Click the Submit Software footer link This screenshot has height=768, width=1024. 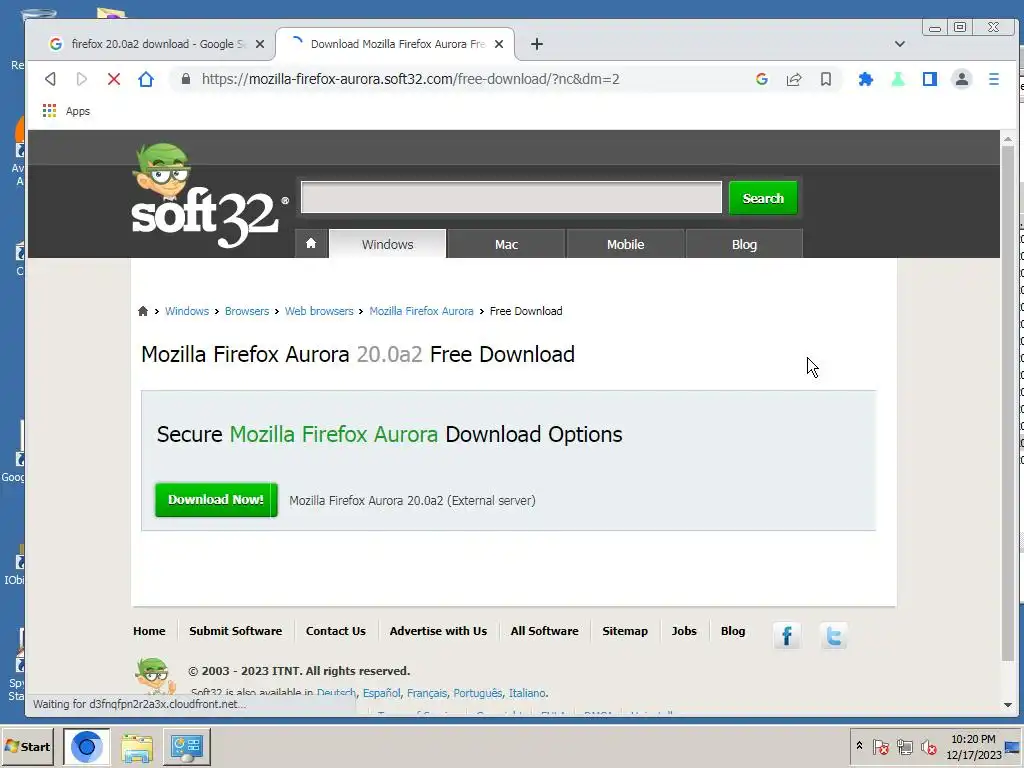[x=236, y=631]
